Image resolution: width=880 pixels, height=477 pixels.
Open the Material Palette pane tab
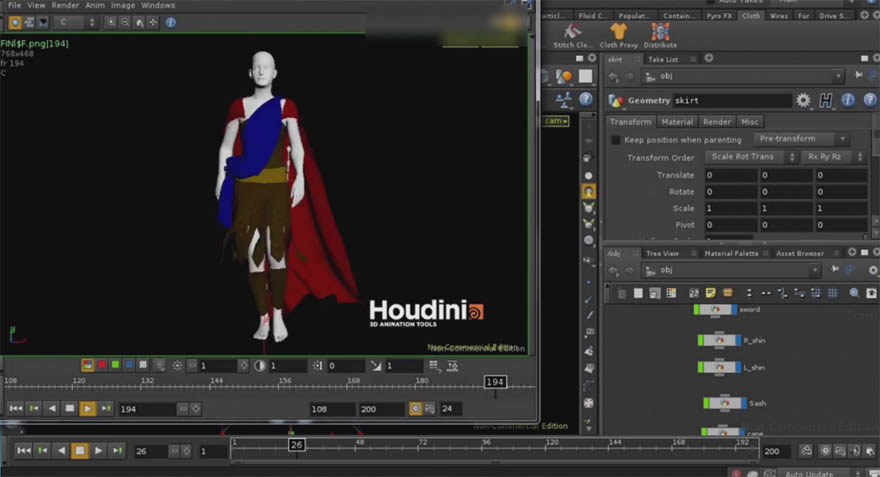pyautogui.click(x=731, y=253)
